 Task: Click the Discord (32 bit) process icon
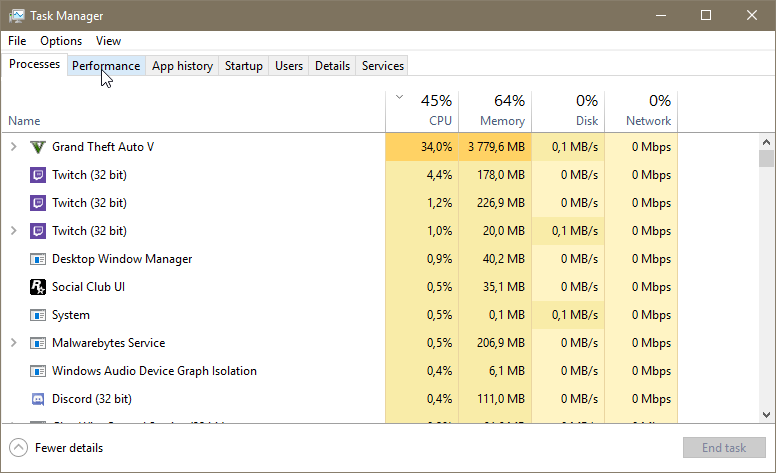[38, 399]
